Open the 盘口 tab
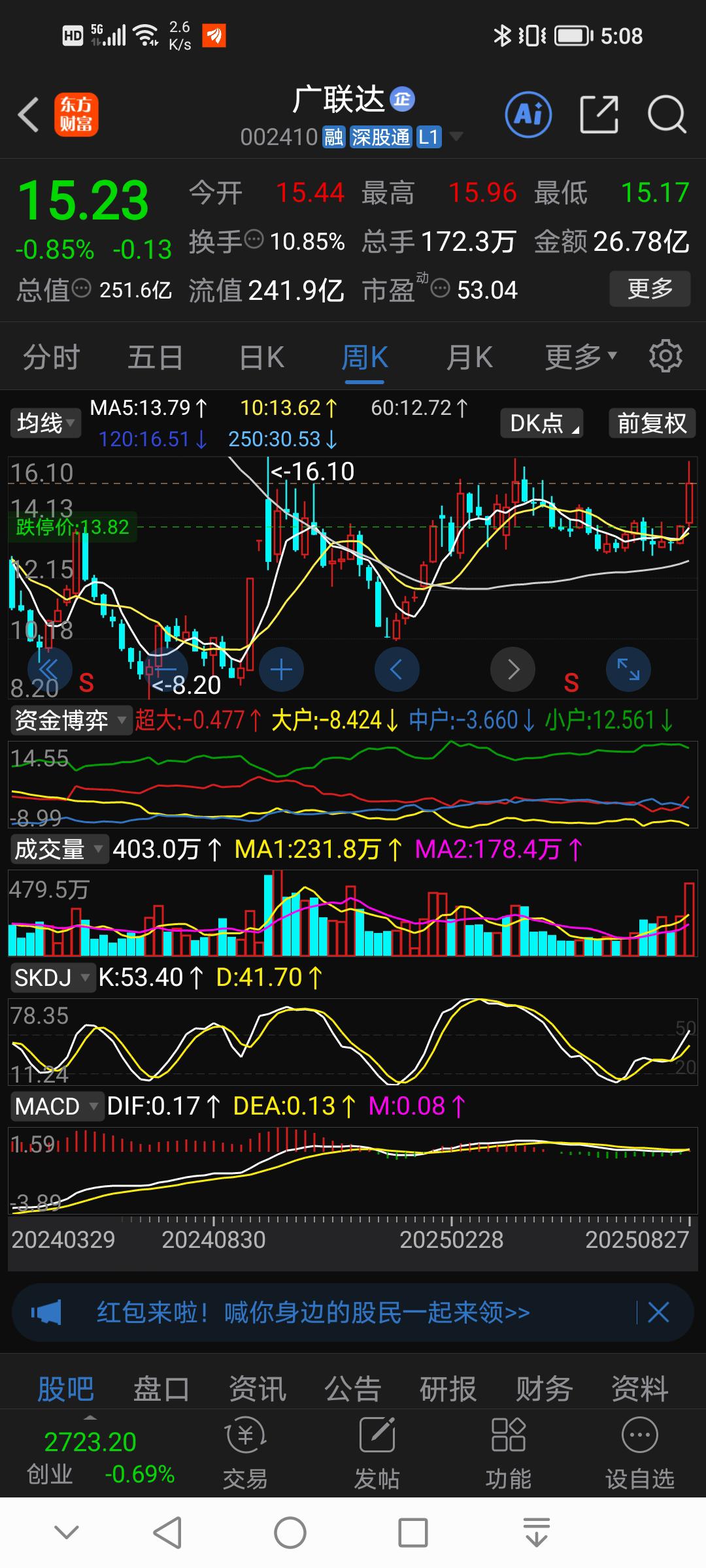706x1568 pixels. click(161, 1388)
